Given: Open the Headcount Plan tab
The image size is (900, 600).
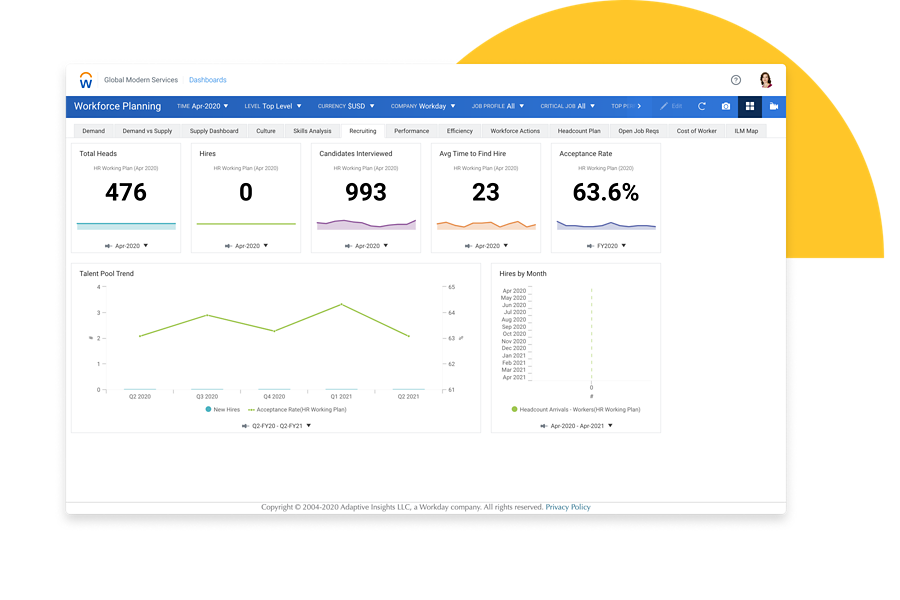Looking at the screenshot, I should coord(579,131).
